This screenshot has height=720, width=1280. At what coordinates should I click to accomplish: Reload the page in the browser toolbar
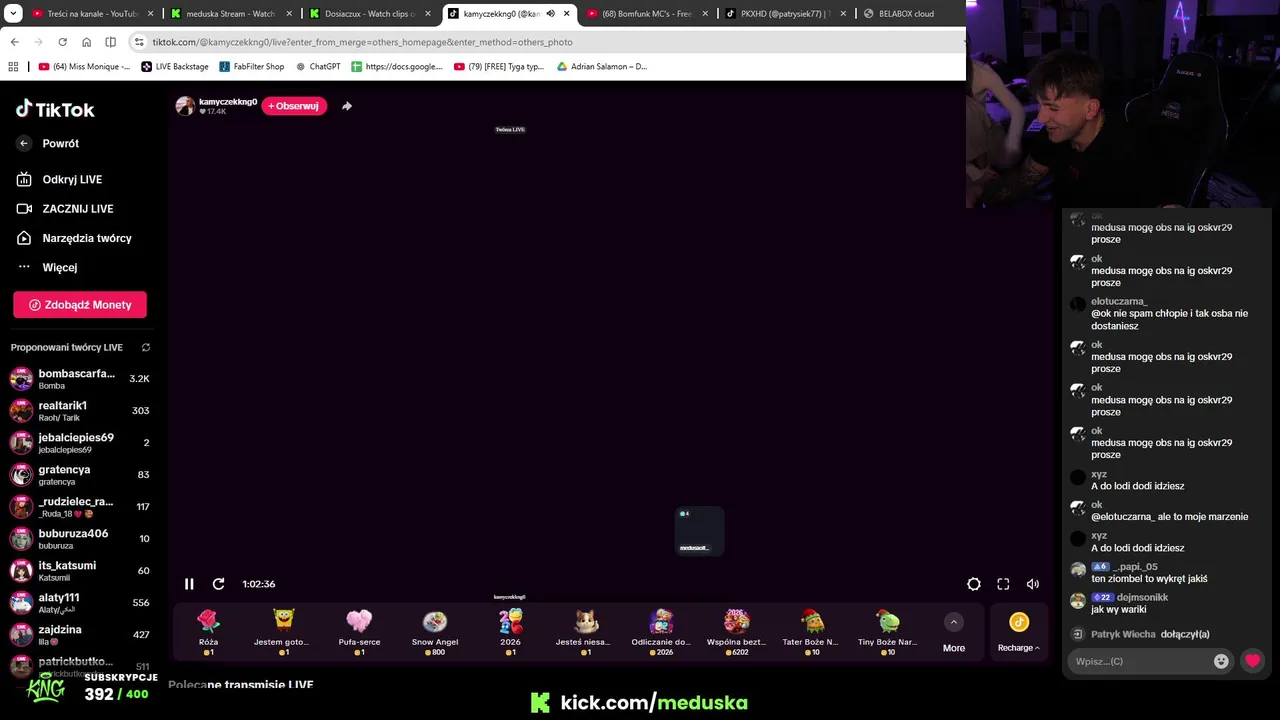(x=62, y=42)
